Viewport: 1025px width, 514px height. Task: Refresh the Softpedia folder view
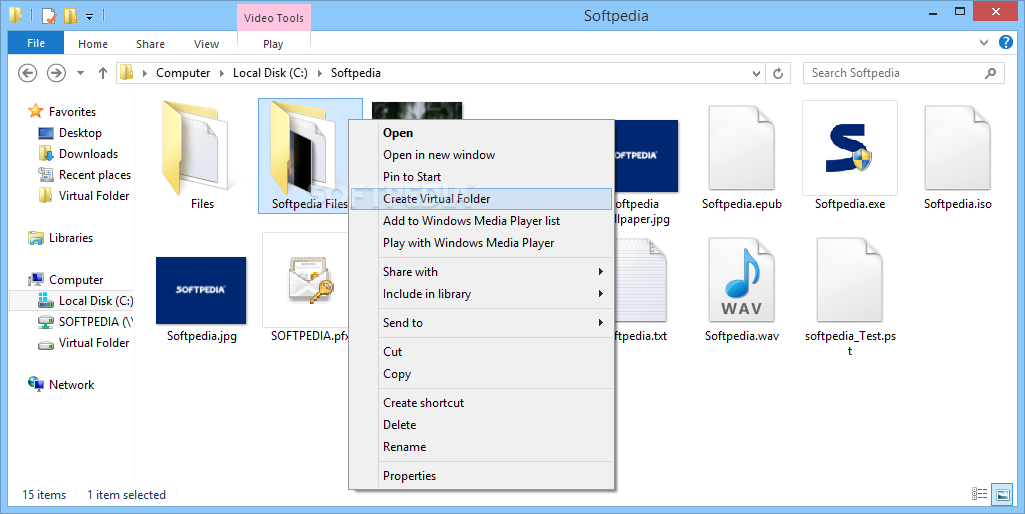point(778,73)
